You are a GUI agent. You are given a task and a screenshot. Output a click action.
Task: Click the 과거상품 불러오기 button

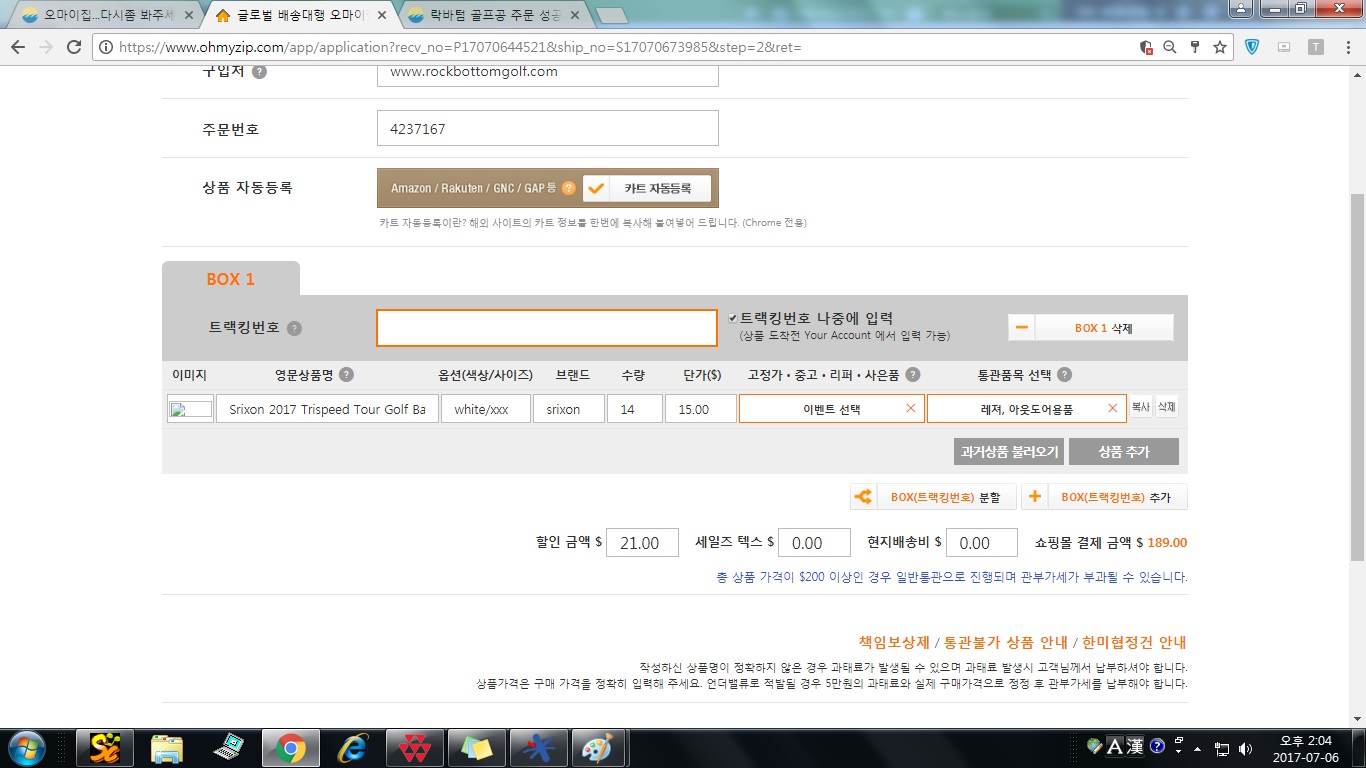pos(1008,452)
